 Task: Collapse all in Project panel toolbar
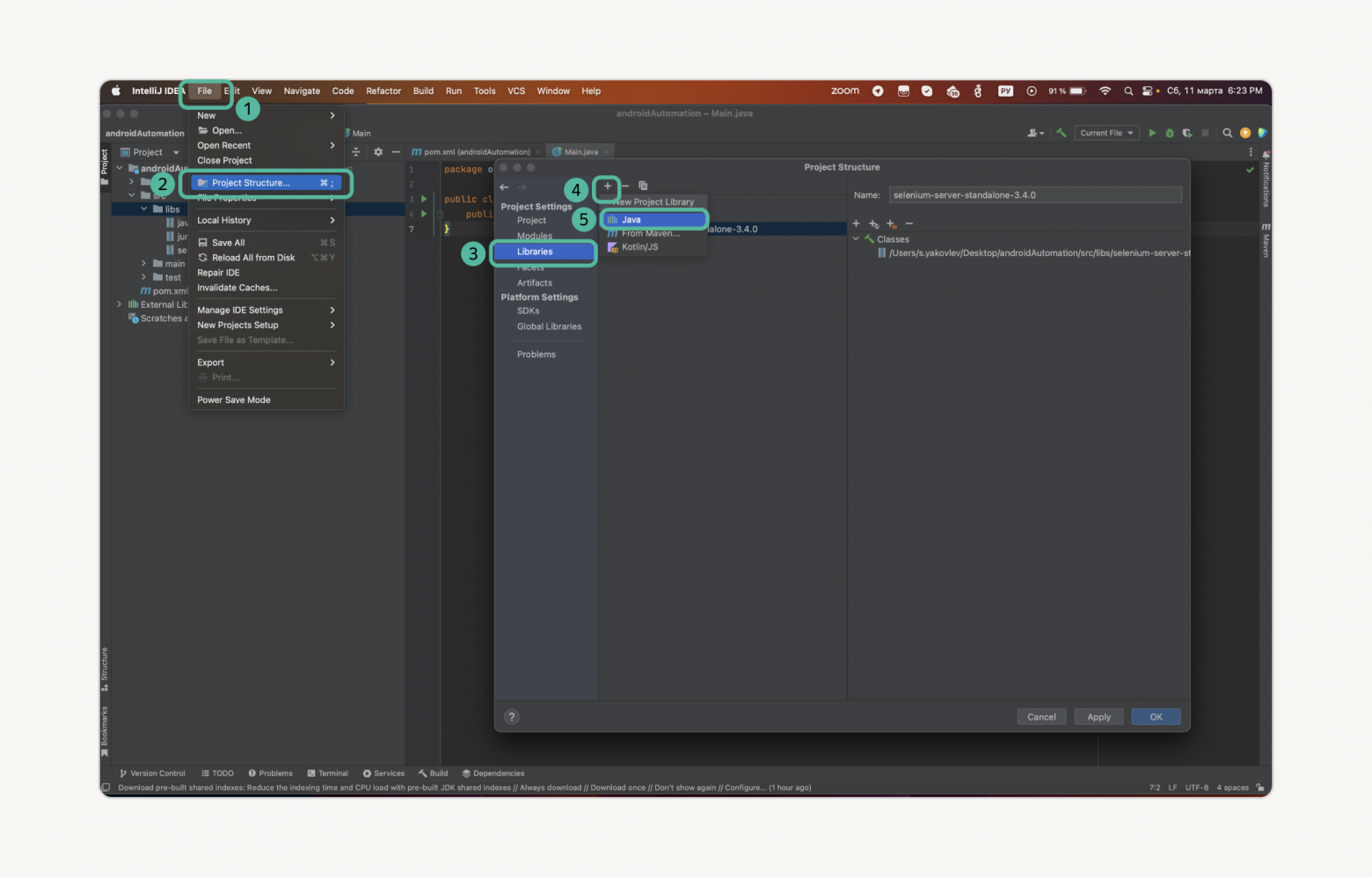[356, 151]
